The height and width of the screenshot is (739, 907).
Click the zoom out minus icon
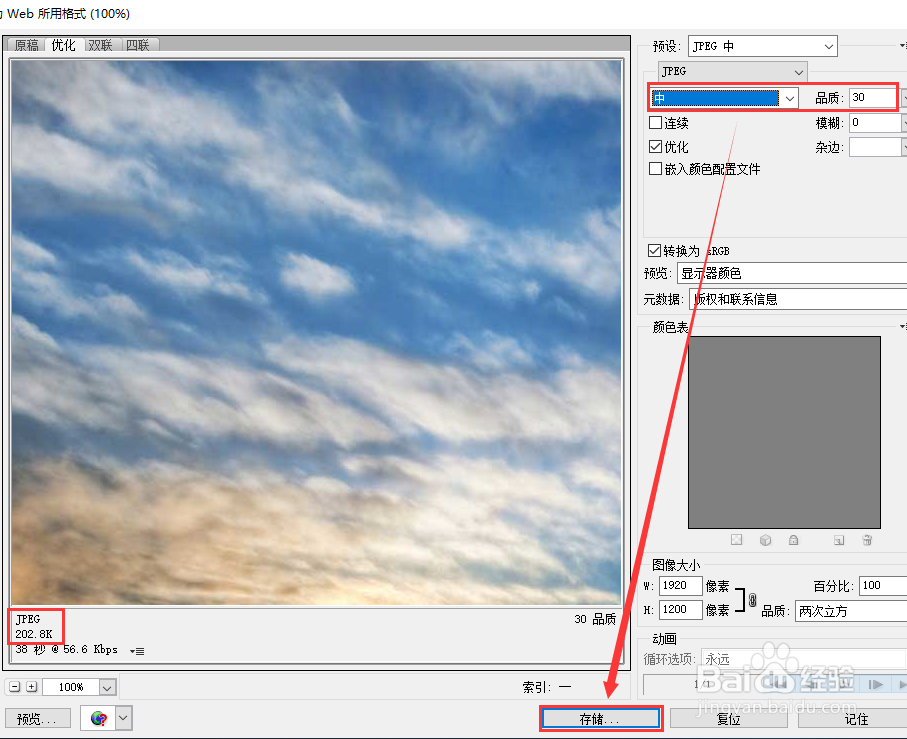point(15,686)
